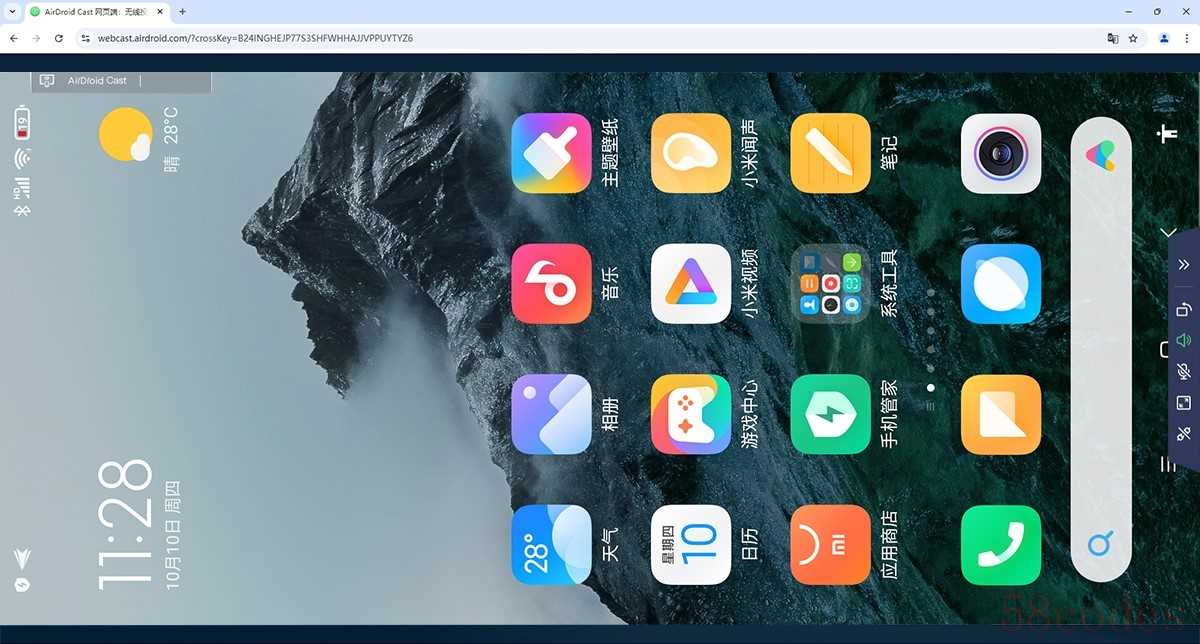The width and height of the screenshot is (1200, 644).
Task: Open a new browser tab
Action: [182, 12]
